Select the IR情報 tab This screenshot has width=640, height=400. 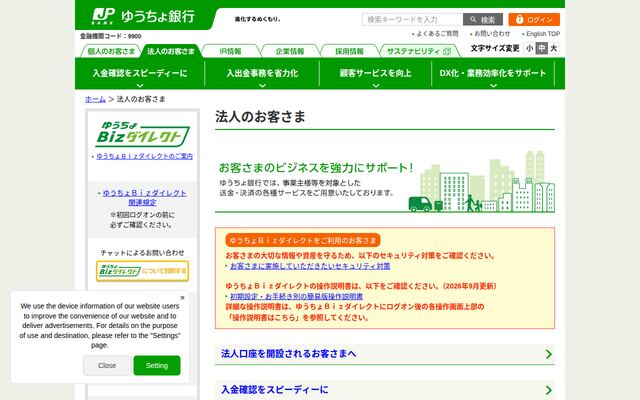[x=230, y=51]
